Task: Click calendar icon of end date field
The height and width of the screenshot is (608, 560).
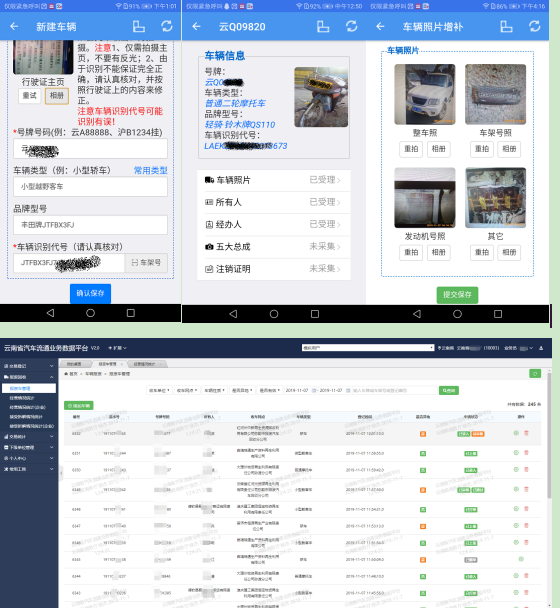Action: tap(348, 390)
